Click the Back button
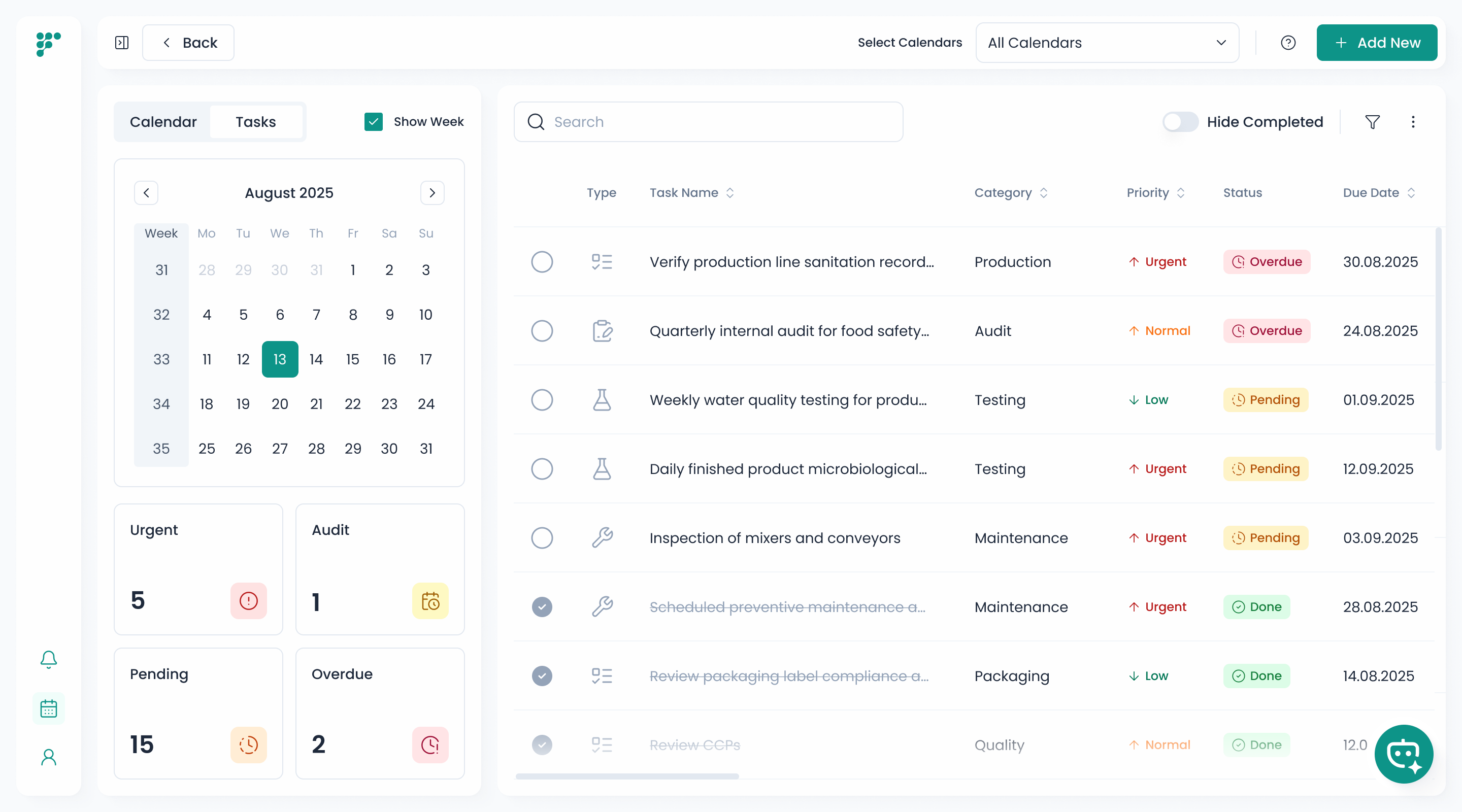Screen dimensions: 1462x812 coord(188,43)
